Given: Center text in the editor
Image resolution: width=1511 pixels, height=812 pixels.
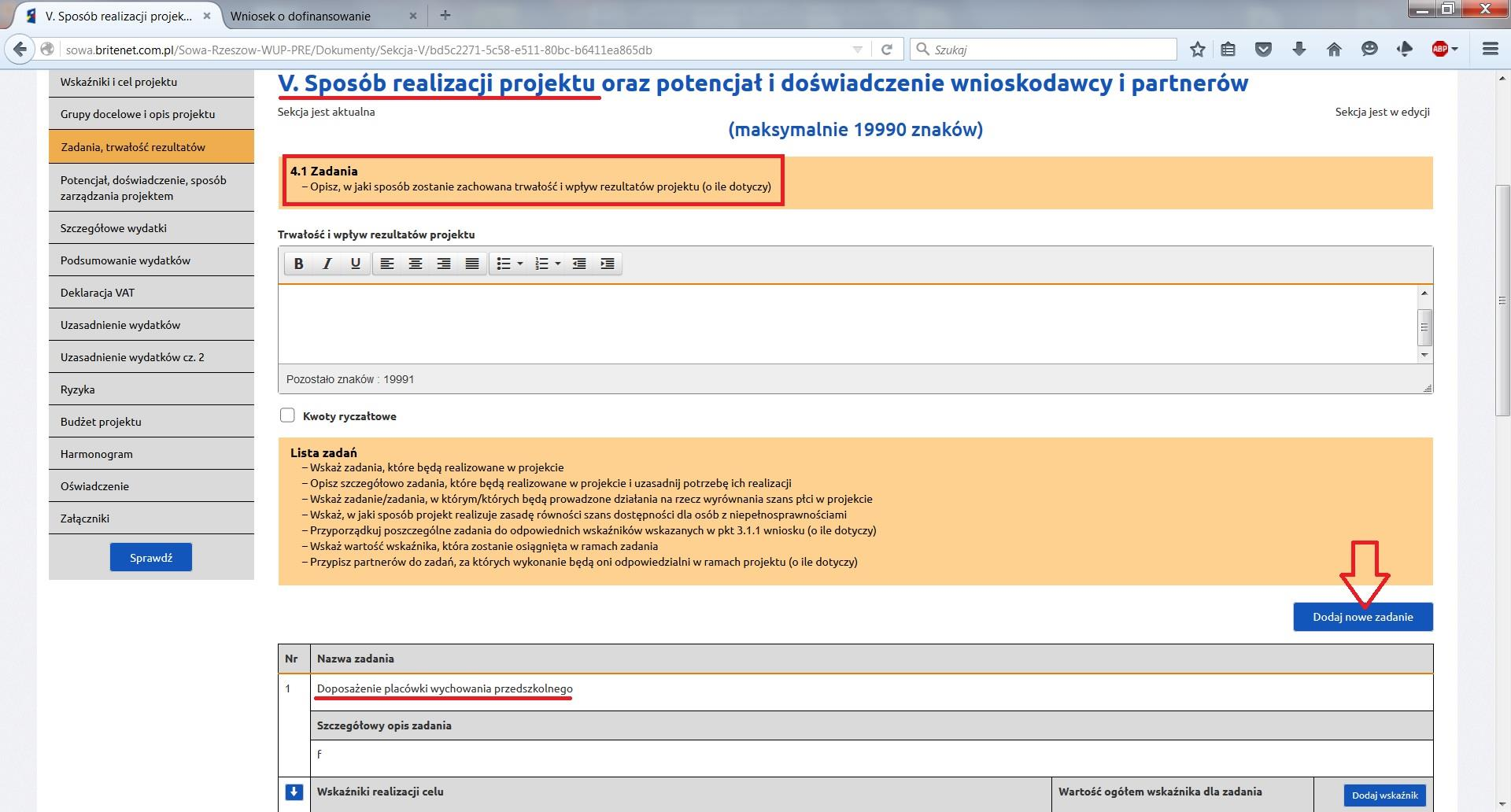Looking at the screenshot, I should coord(416,264).
